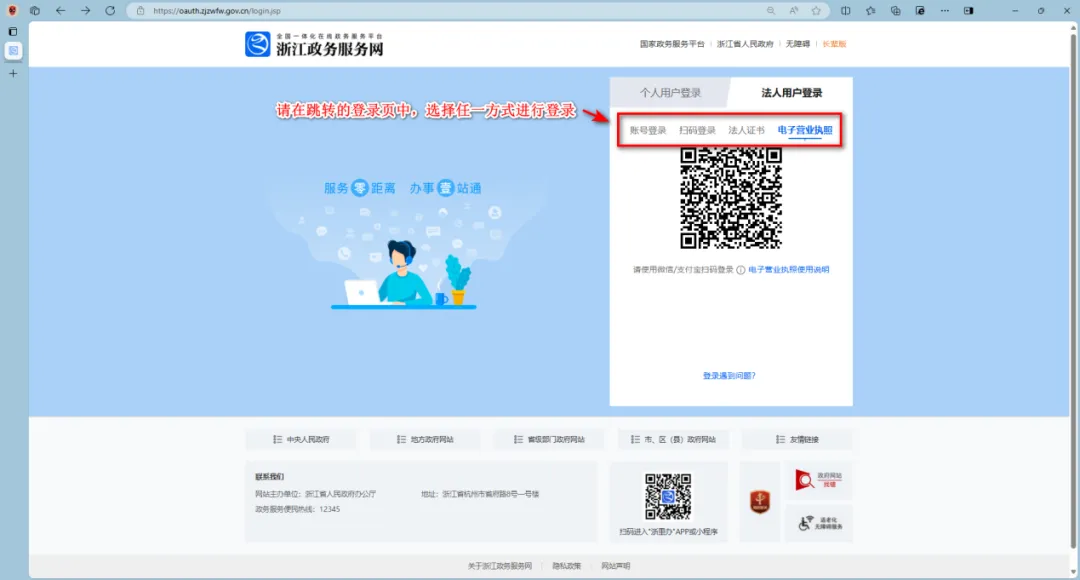This screenshot has height=580, width=1080.
Task: Select the 电子营业执照 login tab
Action: tap(804, 130)
